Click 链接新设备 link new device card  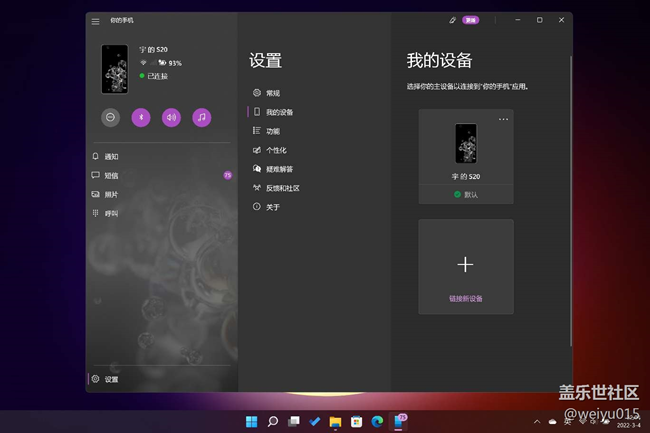point(466,267)
